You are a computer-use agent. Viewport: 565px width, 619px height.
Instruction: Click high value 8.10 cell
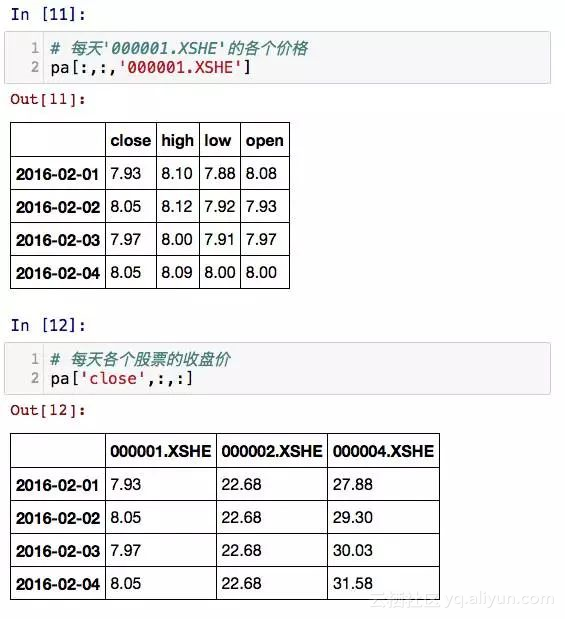click(178, 174)
